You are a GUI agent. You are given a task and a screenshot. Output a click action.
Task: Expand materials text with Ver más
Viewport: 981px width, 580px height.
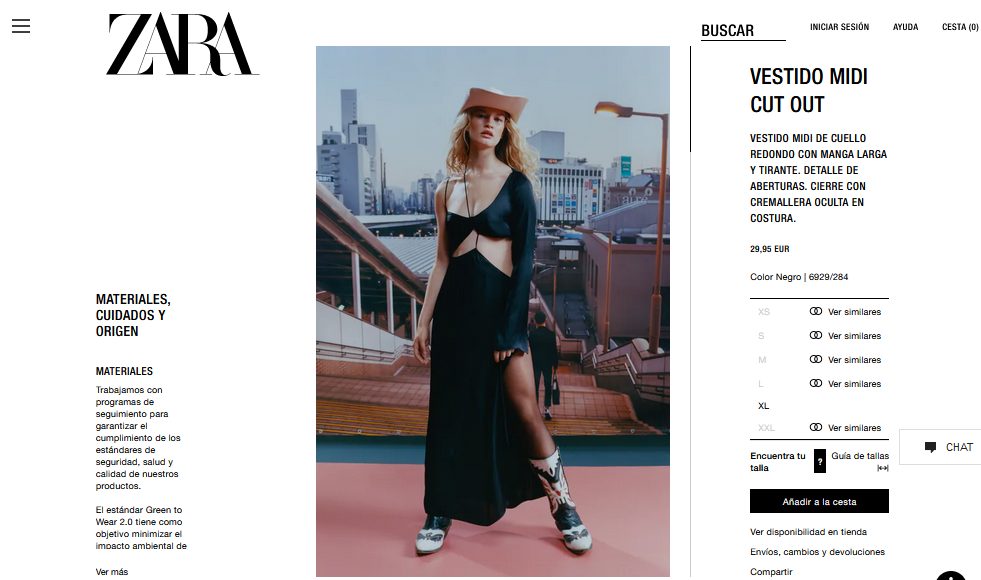click(x=112, y=571)
